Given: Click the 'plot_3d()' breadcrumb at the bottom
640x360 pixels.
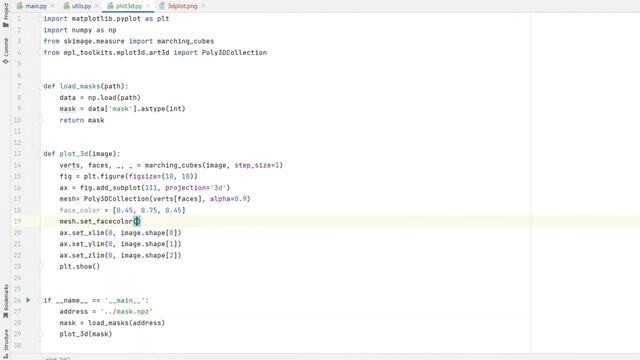Looking at the screenshot, I should tap(58, 358).
